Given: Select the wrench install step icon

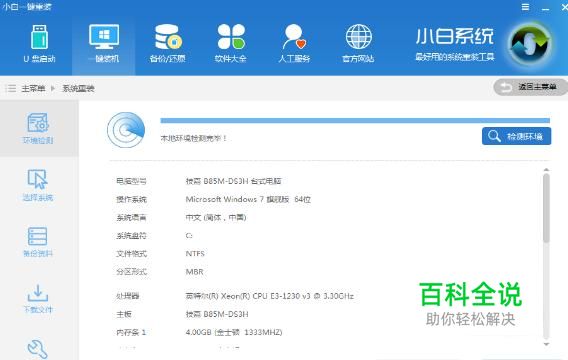Looking at the screenshot, I should [x=37, y=349].
